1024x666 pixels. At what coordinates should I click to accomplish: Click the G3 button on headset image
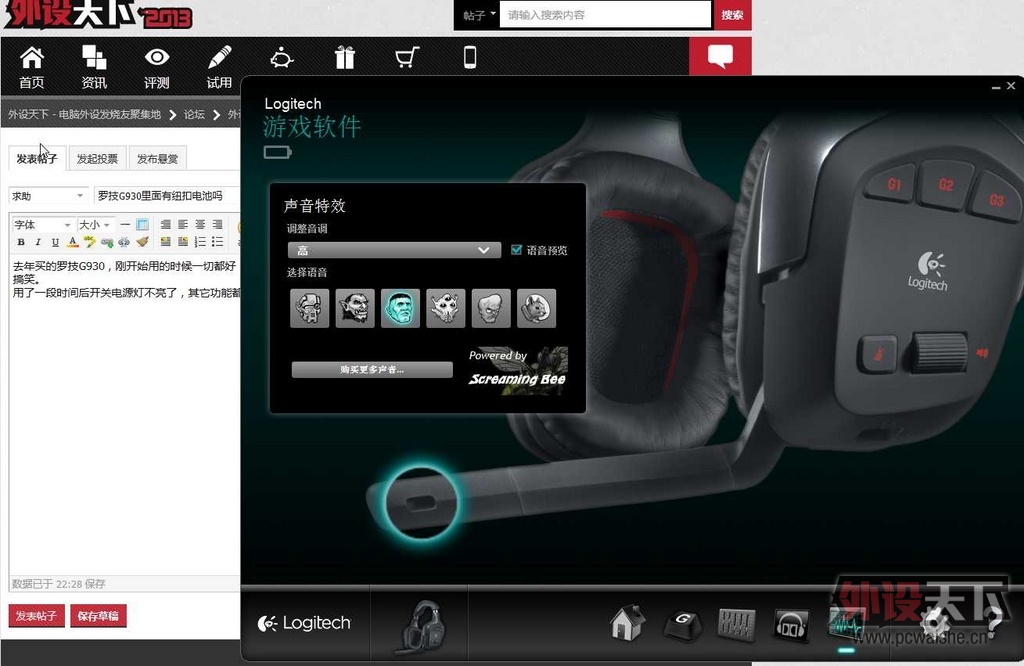[995, 200]
